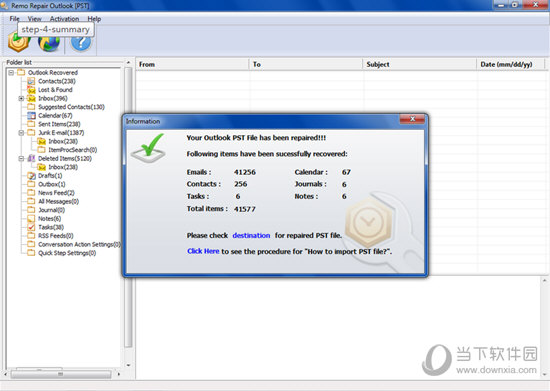Select the Notes(6) folder icon
Viewport: 550px width, 391px height.
[31, 219]
